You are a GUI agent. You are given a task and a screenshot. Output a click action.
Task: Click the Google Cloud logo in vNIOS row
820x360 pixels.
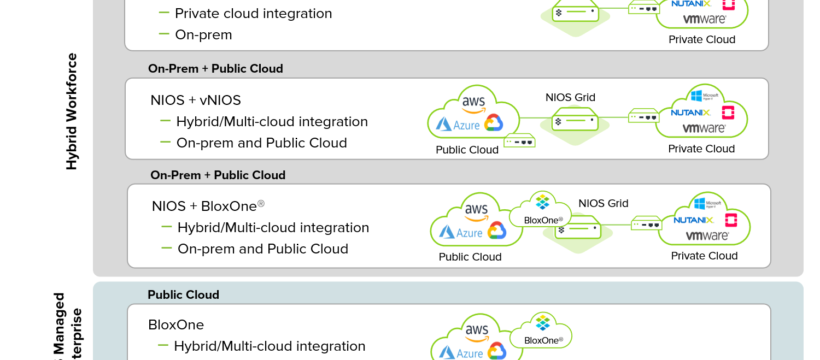pyautogui.click(x=494, y=123)
